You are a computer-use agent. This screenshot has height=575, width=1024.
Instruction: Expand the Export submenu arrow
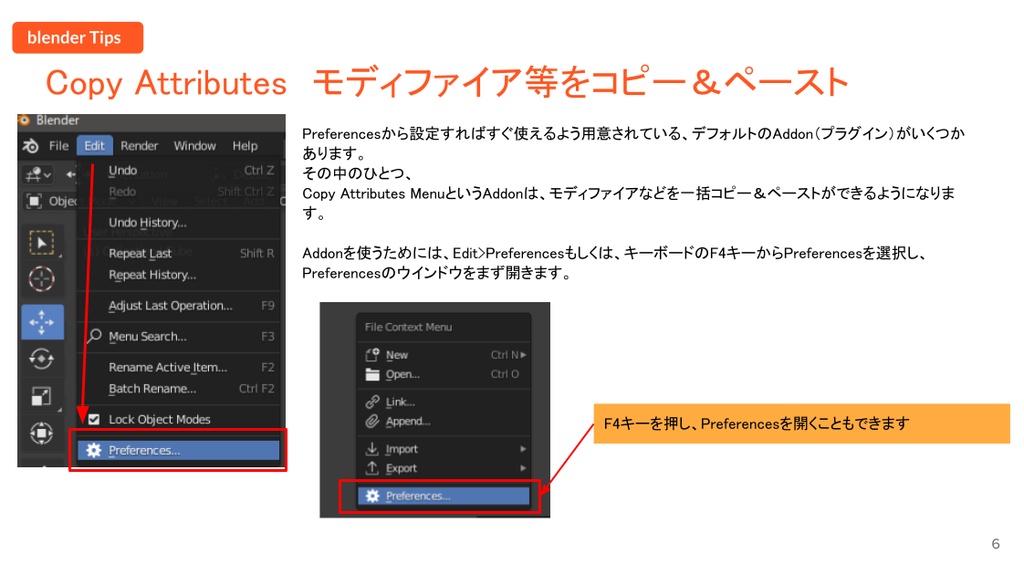pos(523,468)
